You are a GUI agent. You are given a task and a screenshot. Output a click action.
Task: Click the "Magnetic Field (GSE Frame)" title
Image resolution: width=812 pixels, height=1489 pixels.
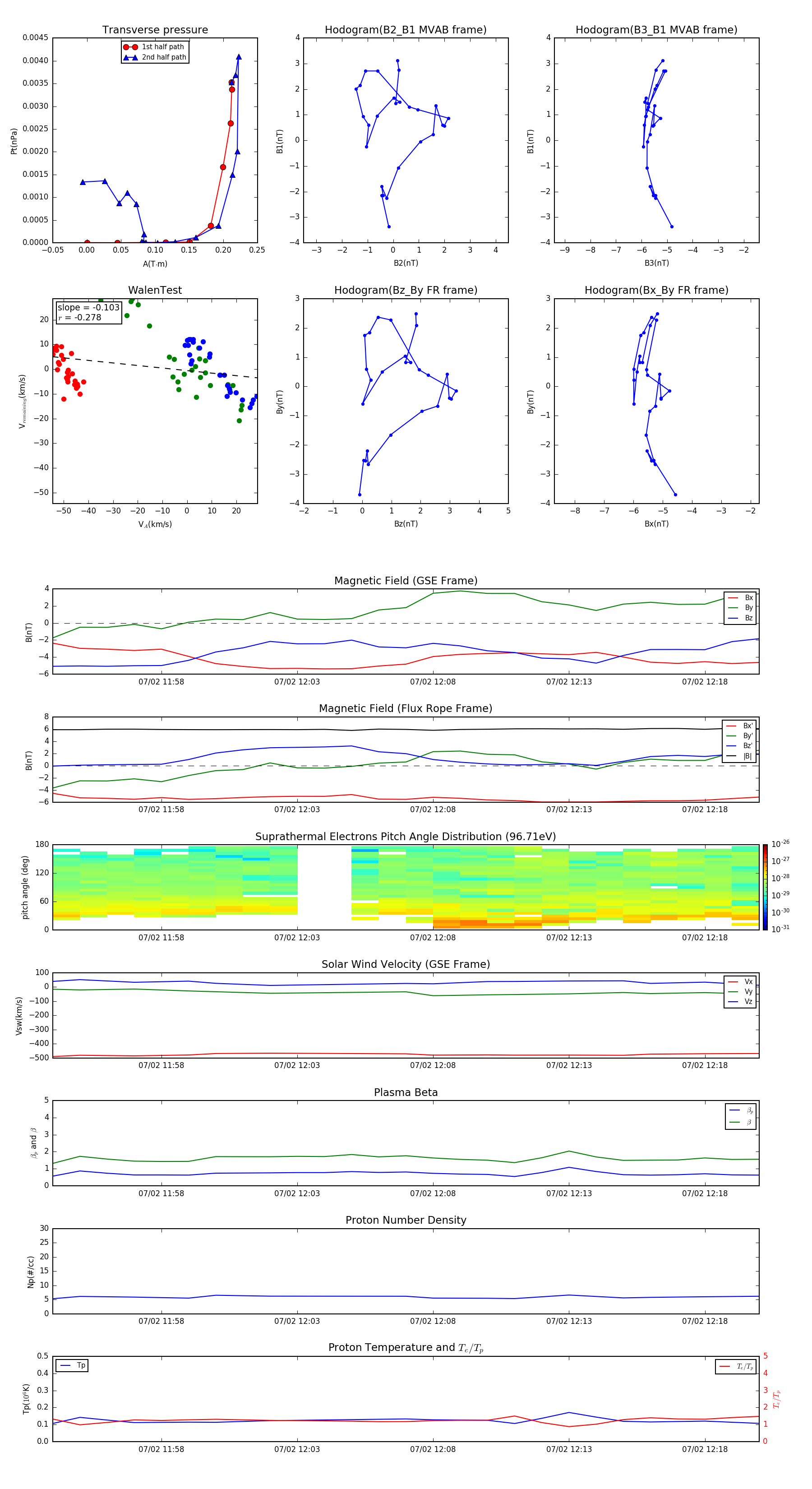[x=406, y=581]
